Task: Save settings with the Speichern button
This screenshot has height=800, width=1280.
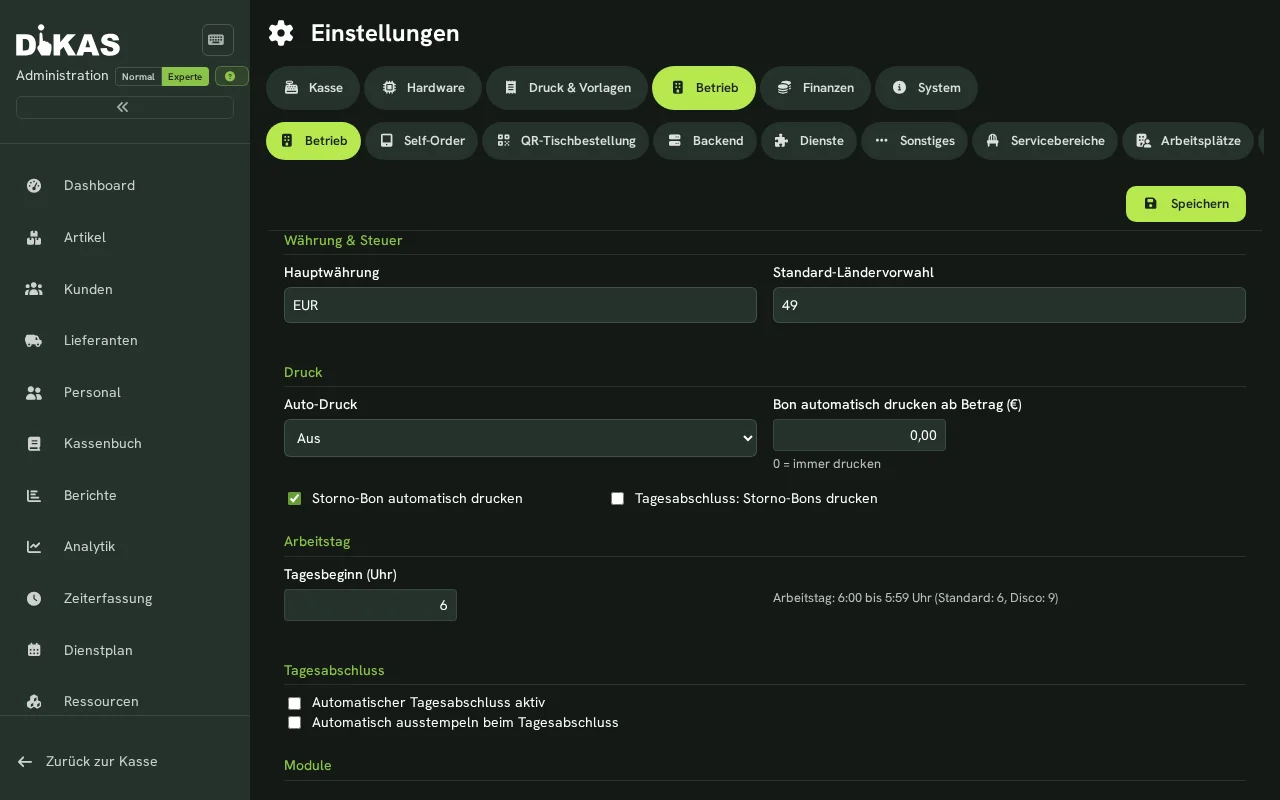Action: point(1186,204)
